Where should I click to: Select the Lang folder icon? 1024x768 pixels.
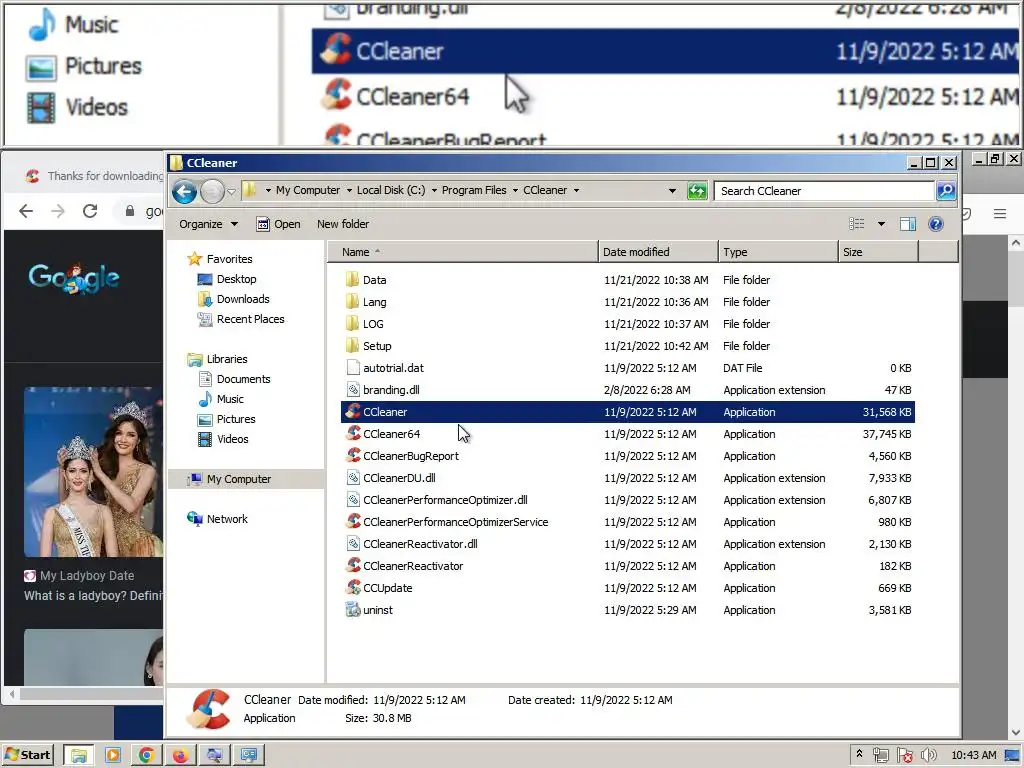[353, 302]
